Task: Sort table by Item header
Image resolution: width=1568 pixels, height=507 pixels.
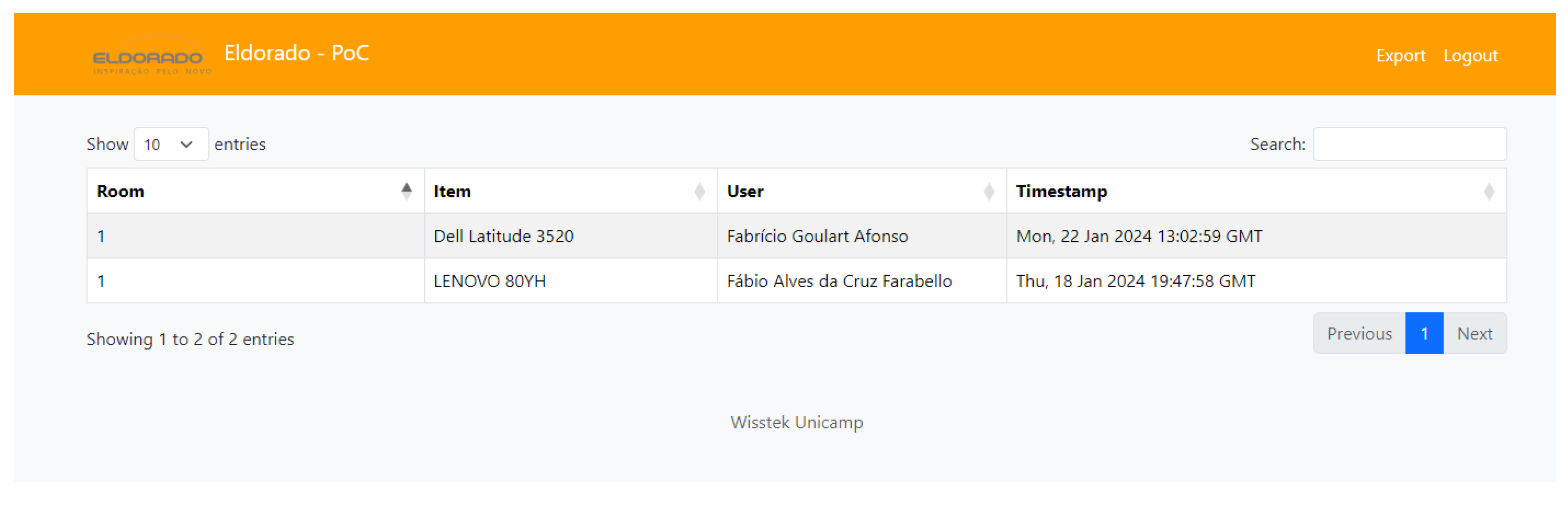Action: tap(452, 191)
